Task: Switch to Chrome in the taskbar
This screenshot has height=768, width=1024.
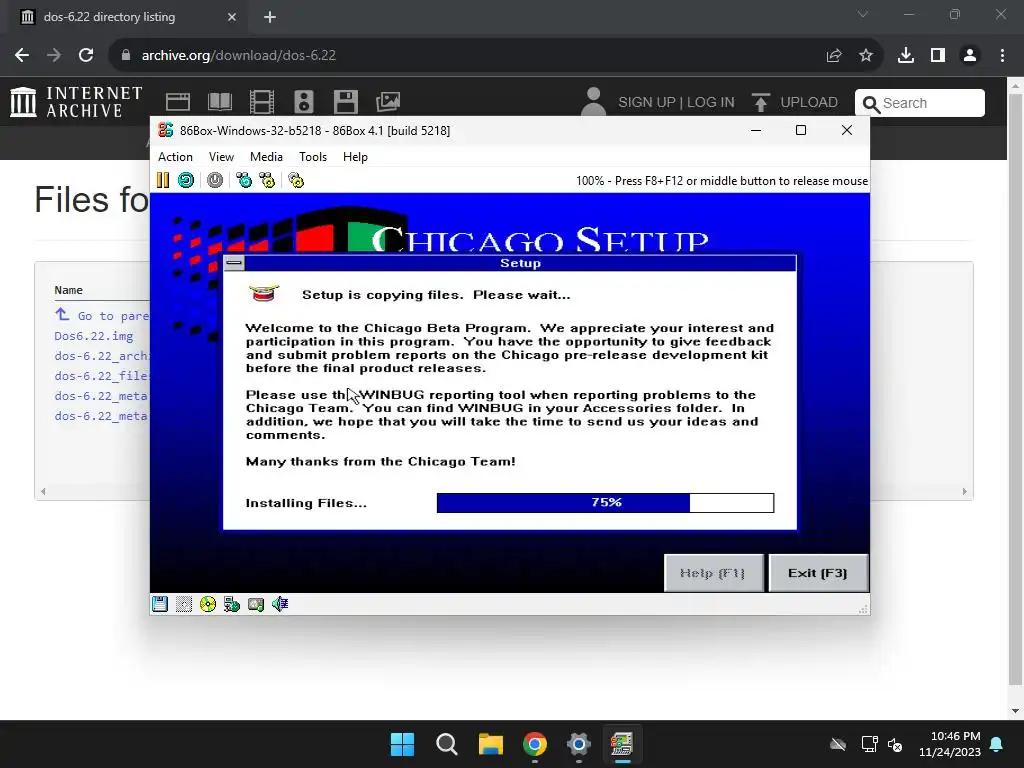Action: point(535,744)
